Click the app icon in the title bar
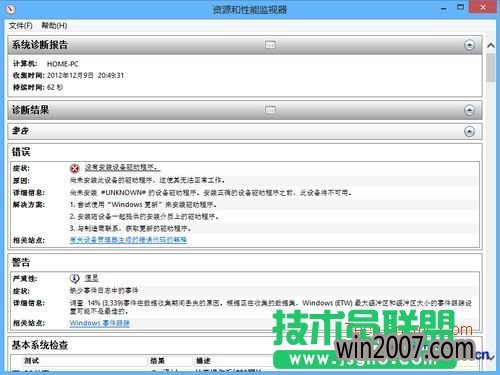Image resolution: width=500 pixels, height=375 pixels. pyautogui.click(x=11, y=9)
